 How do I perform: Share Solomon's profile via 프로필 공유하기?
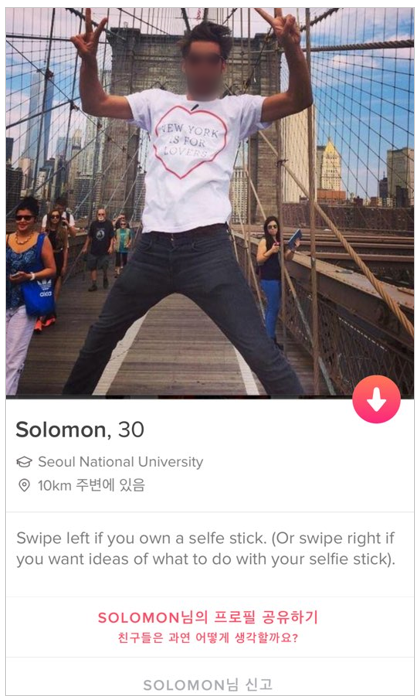208,617
